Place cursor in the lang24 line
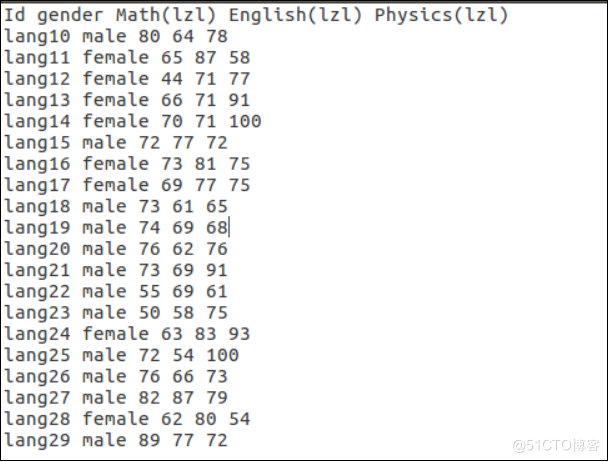 127,334
